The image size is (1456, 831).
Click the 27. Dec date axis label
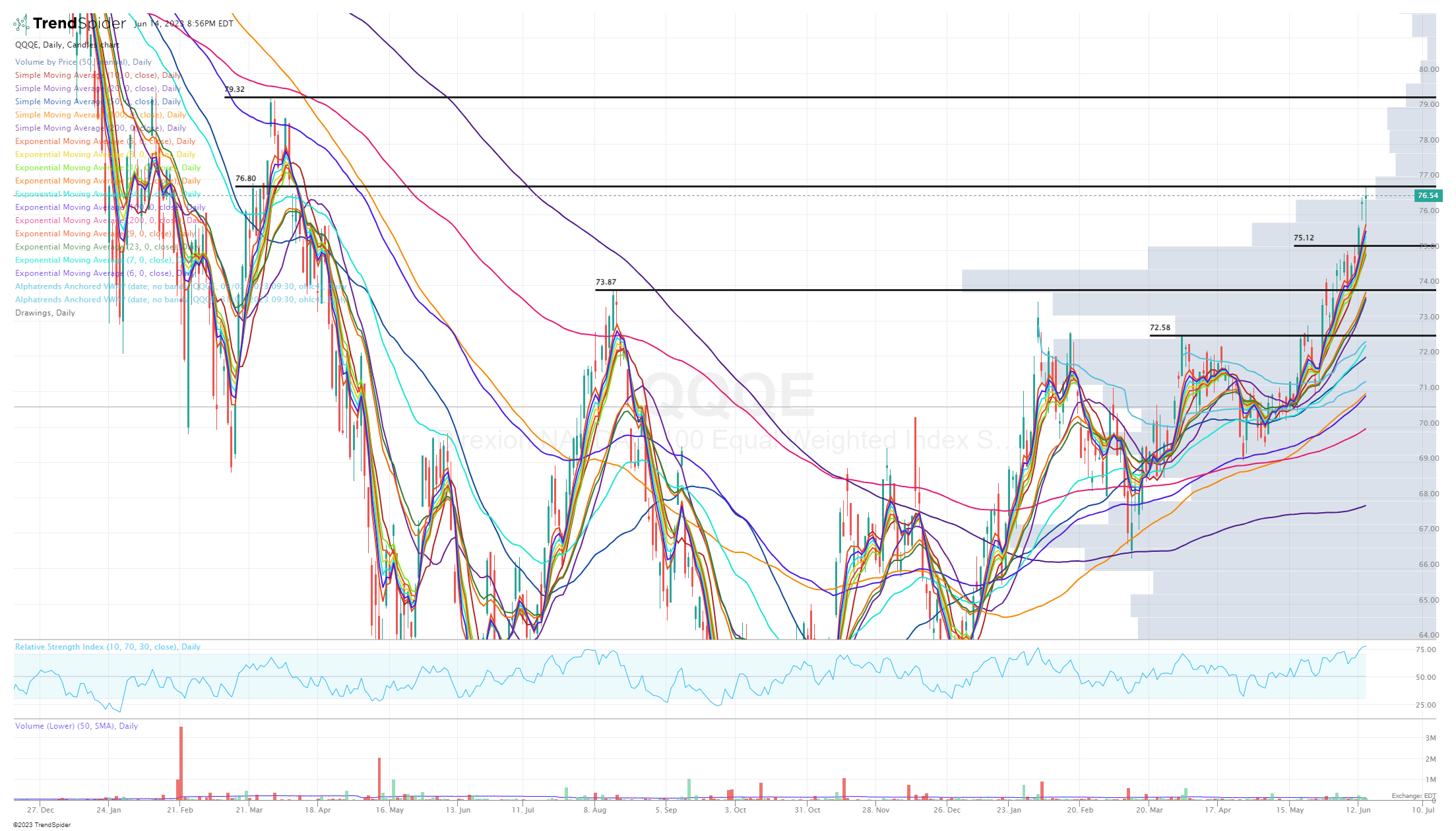pos(41,811)
